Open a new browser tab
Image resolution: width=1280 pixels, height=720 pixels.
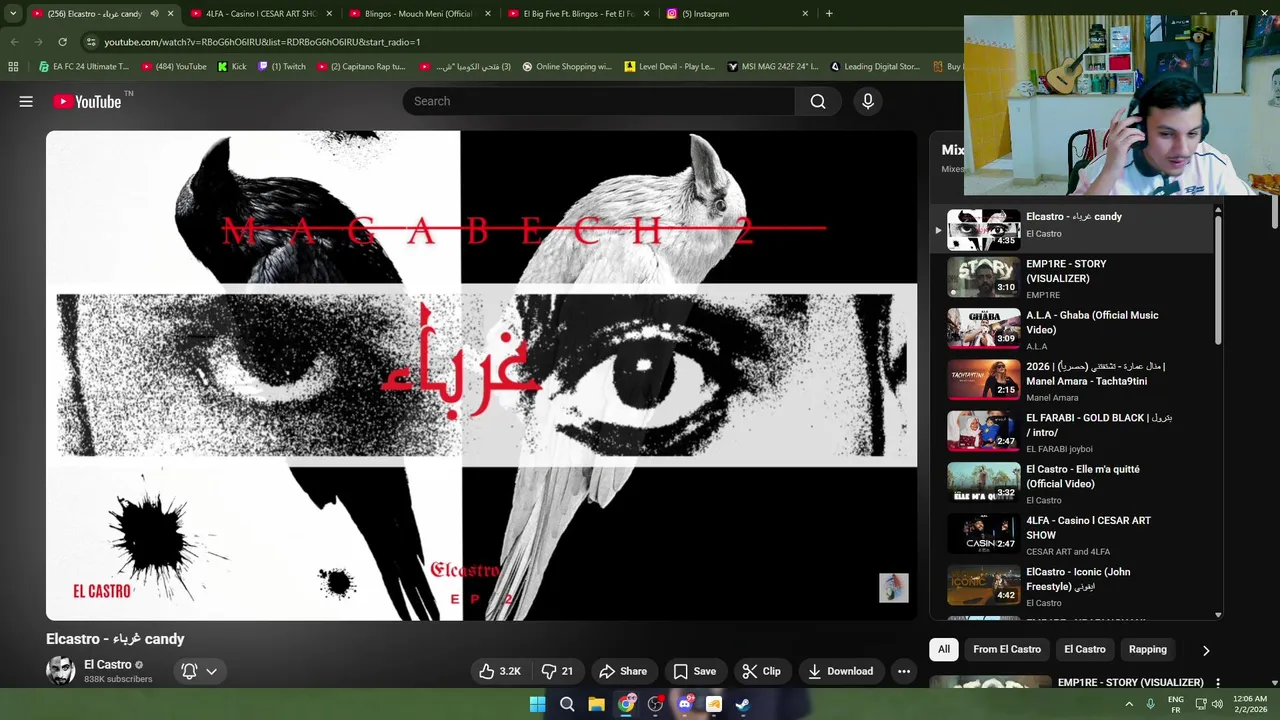click(x=829, y=14)
